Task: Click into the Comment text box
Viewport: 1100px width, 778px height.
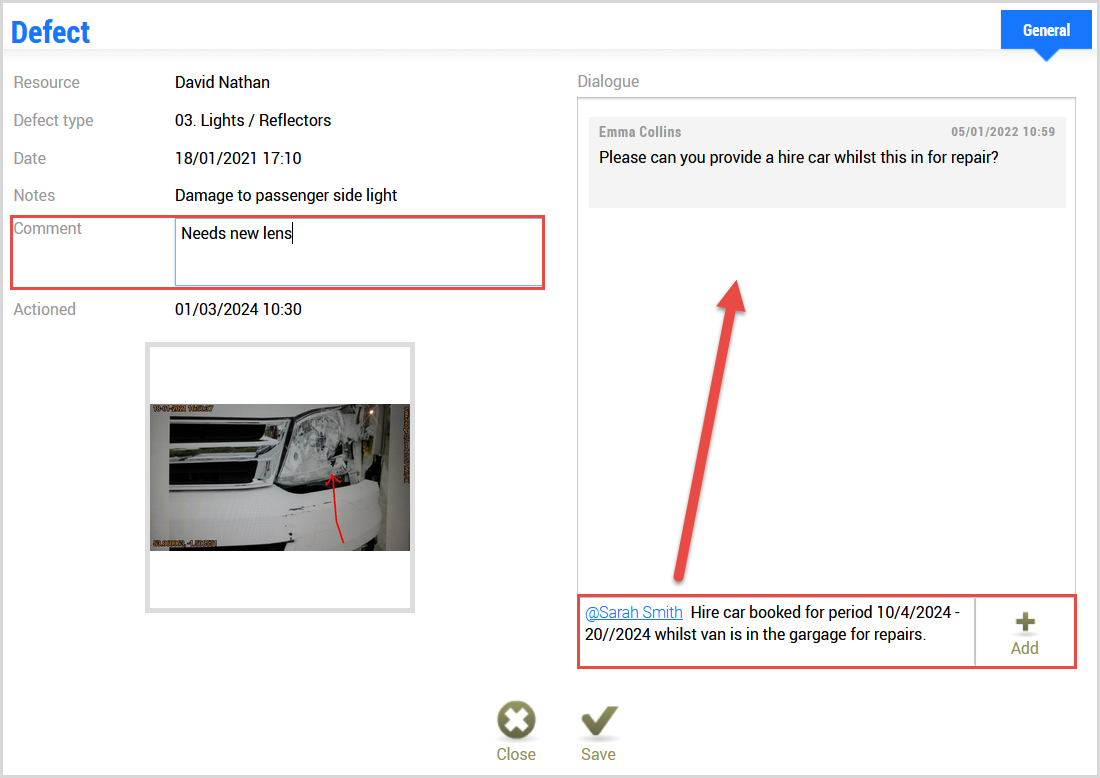Action: 358,252
